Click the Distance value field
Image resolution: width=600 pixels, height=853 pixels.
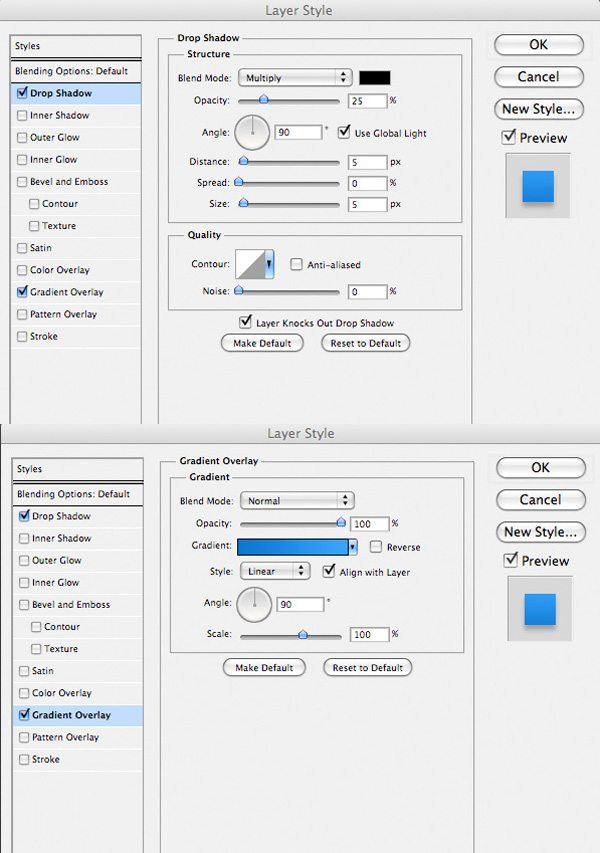coord(368,162)
